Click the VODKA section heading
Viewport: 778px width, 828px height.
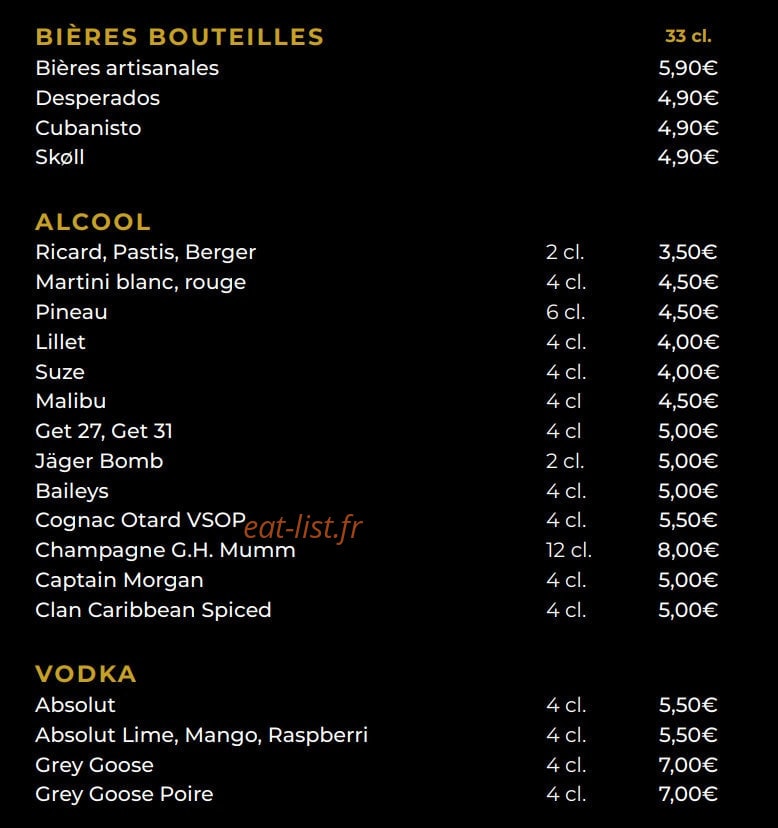(x=86, y=674)
